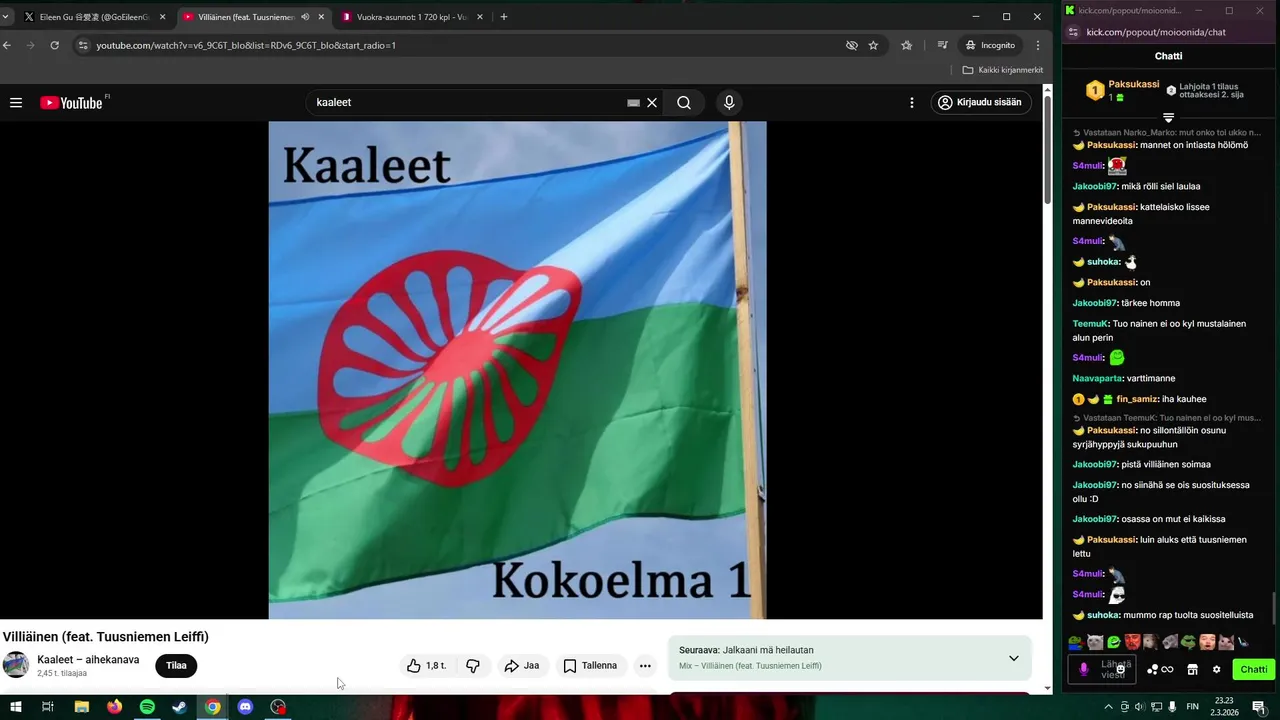This screenshot has height=720, width=1280.
Task: Open Kick chat settings gear
Action: [x=1216, y=669]
